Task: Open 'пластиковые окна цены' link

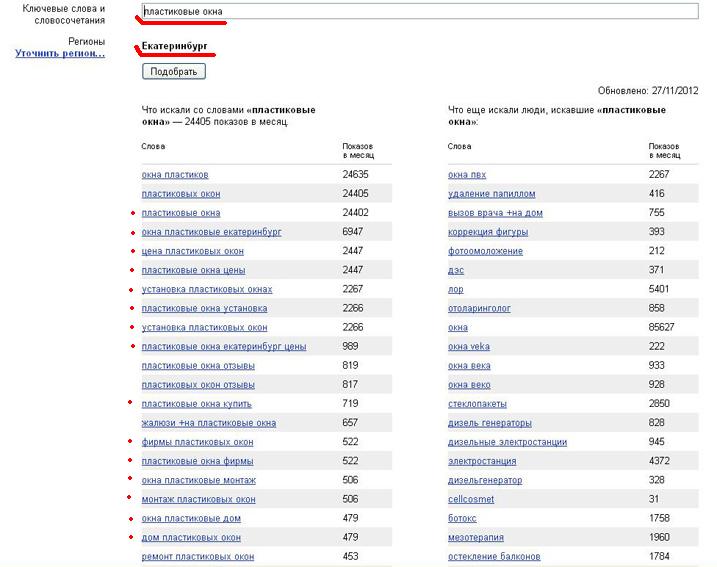Action: coord(193,270)
